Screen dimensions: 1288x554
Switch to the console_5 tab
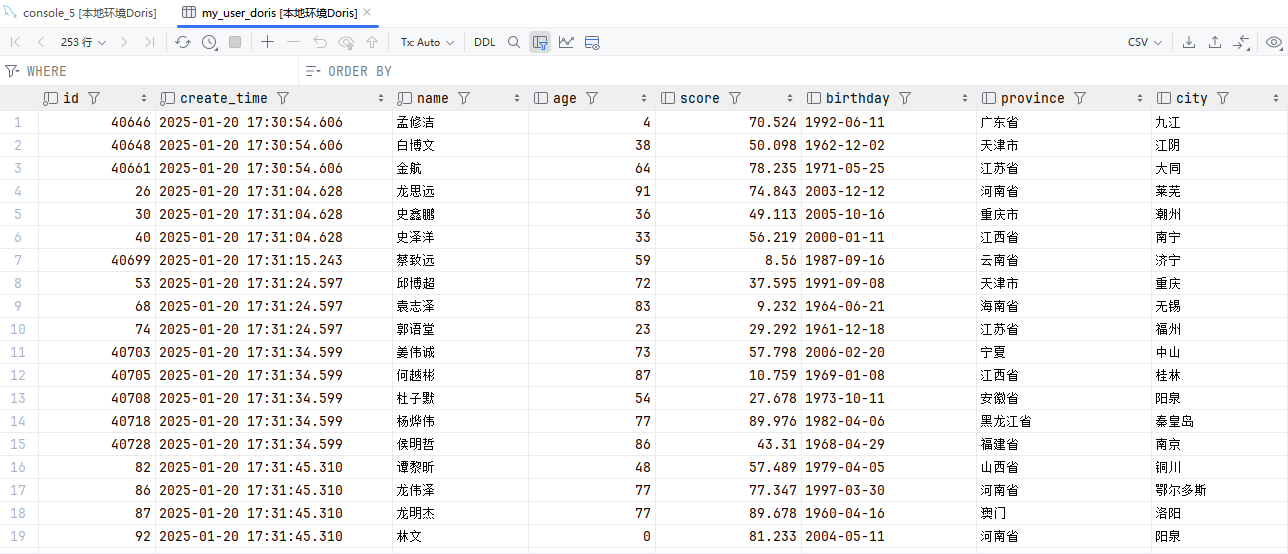[x=78, y=13]
